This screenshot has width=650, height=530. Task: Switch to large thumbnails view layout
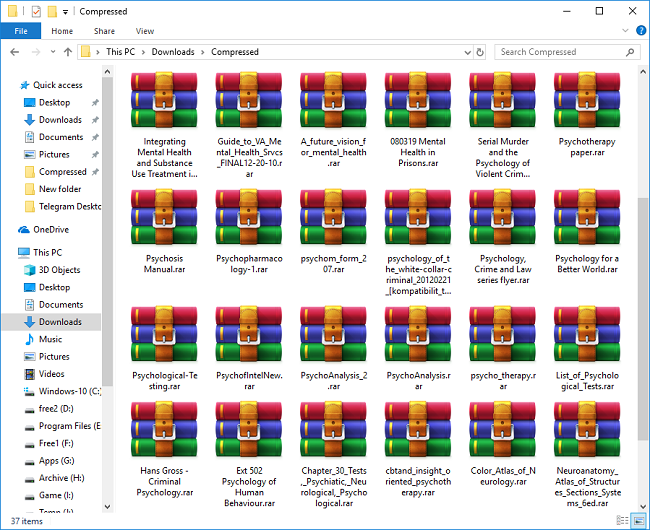click(x=639, y=520)
